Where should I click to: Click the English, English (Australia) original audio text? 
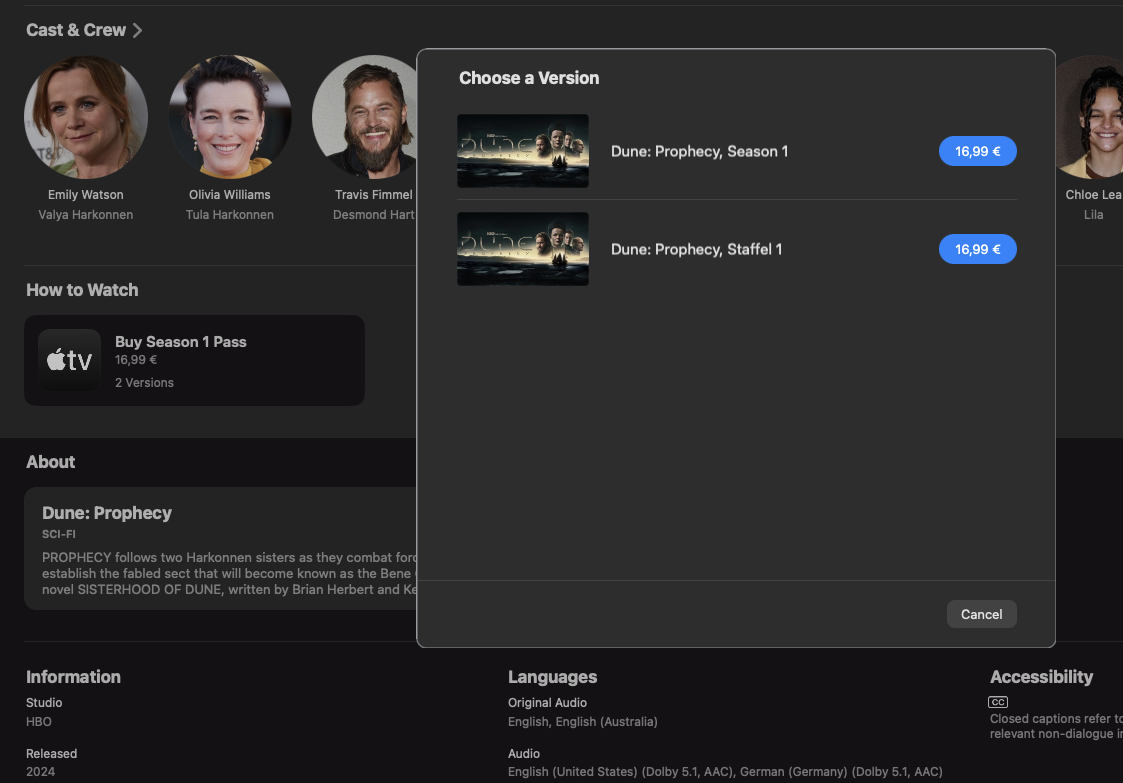[582, 721]
